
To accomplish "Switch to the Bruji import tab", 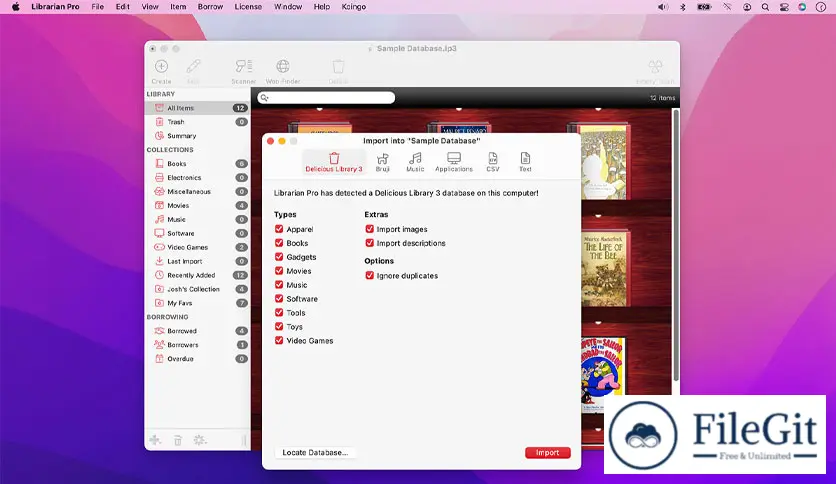I will tap(382, 162).
